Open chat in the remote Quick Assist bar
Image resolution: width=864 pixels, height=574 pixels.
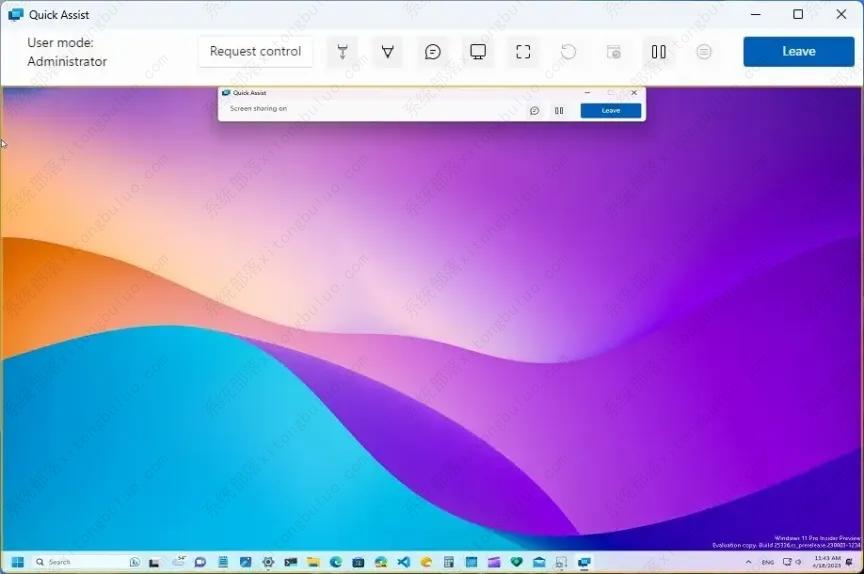click(x=534, y=111)
